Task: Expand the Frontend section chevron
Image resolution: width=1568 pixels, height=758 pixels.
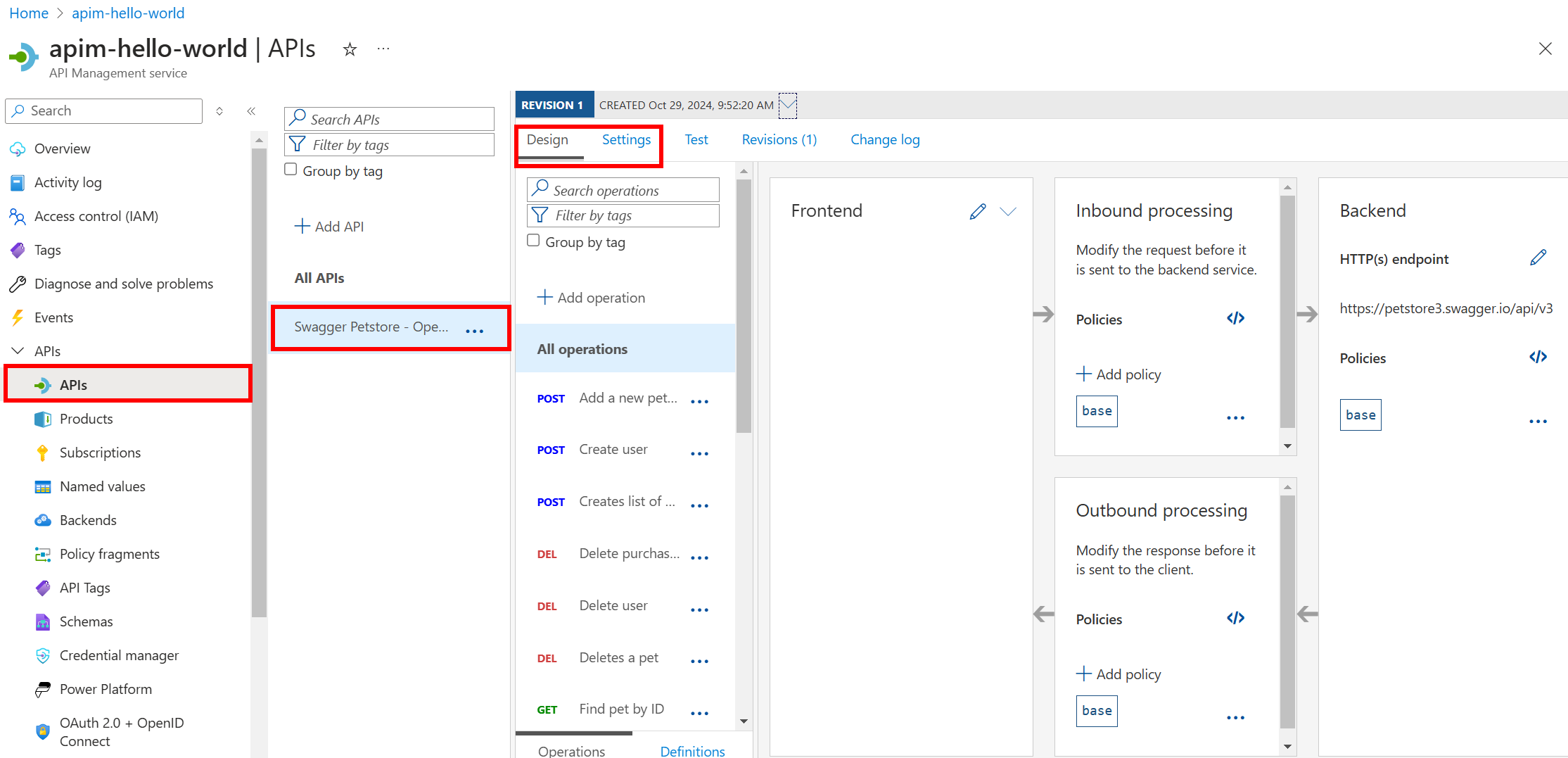Action: click(1008, 211)
